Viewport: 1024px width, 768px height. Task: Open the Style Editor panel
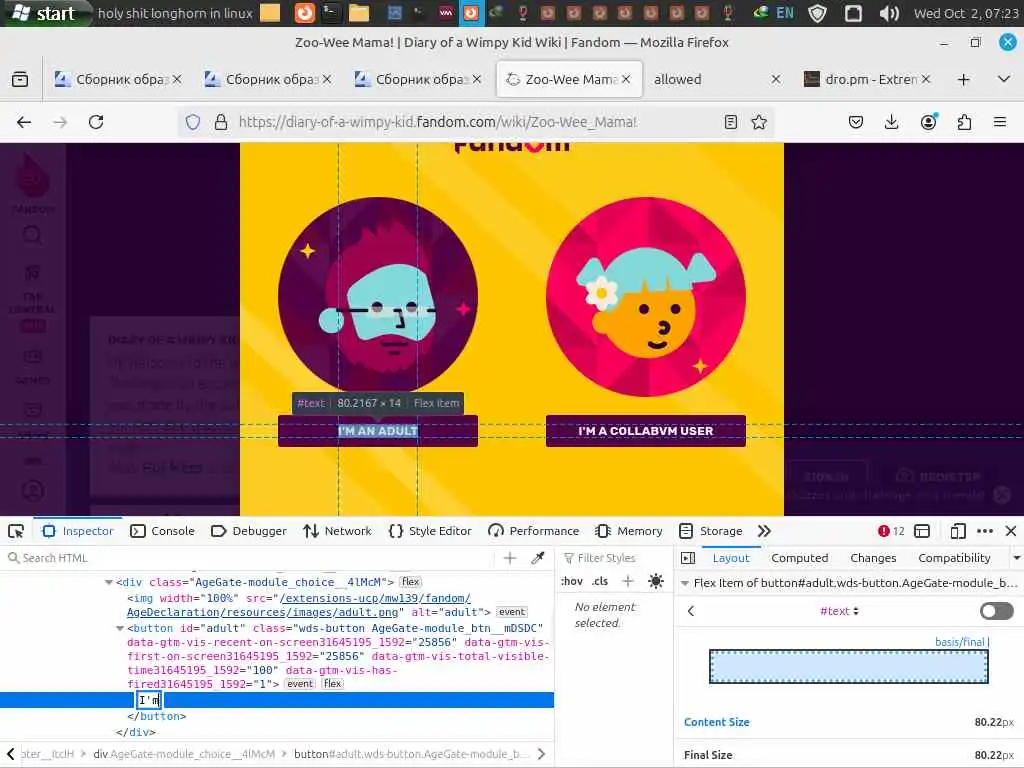coord(430,531)
